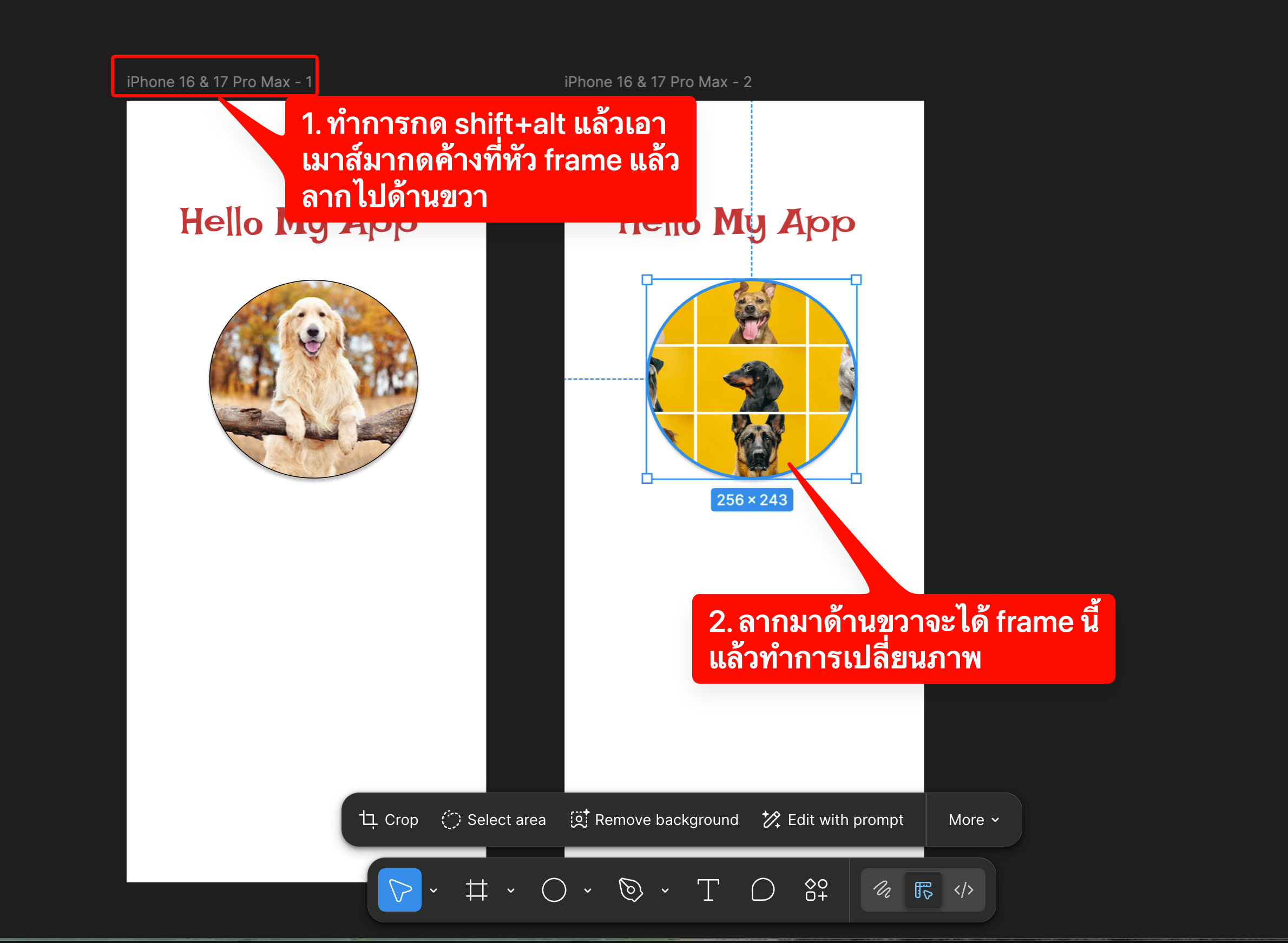Image resolution: width=1288 pixels, height=943 pixels.
Task: Expand the Pen tool options chevron
Action: coord(665,890)
